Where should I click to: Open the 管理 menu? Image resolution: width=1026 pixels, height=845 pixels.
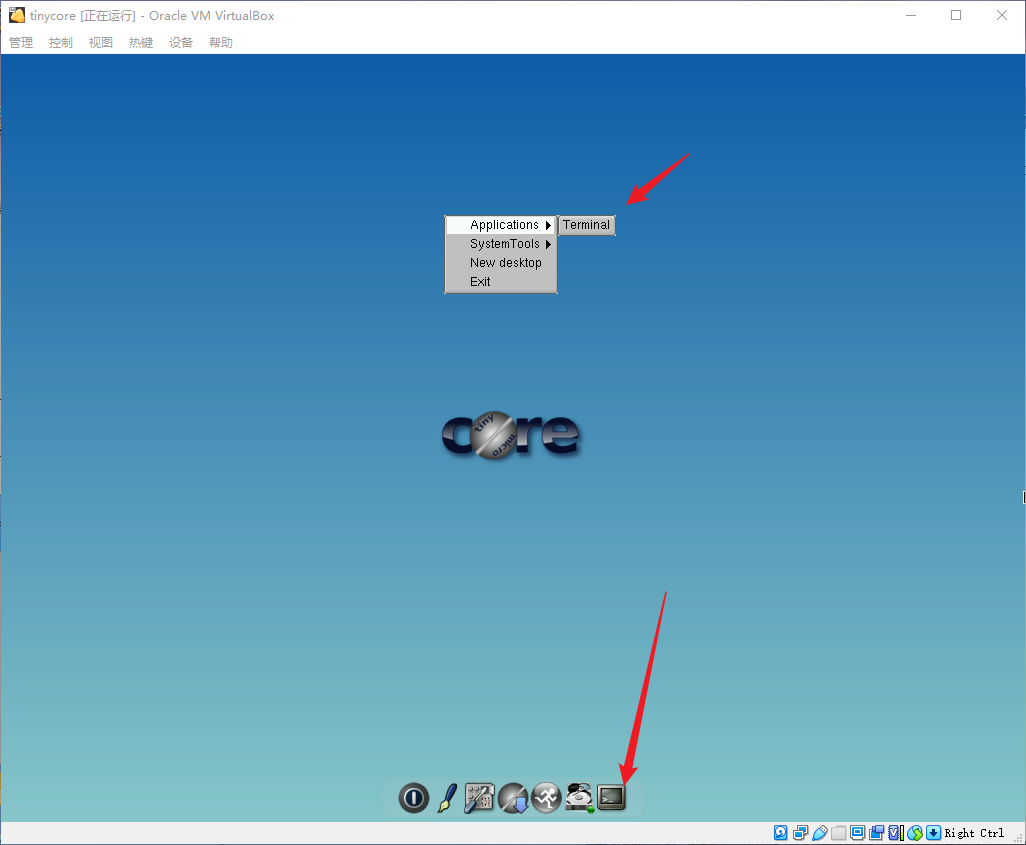click(21, 43)
